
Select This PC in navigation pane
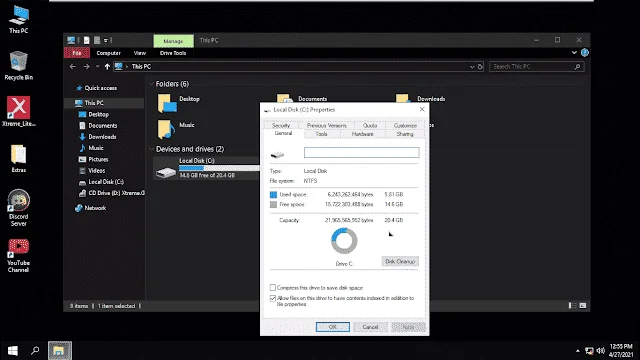94,103
